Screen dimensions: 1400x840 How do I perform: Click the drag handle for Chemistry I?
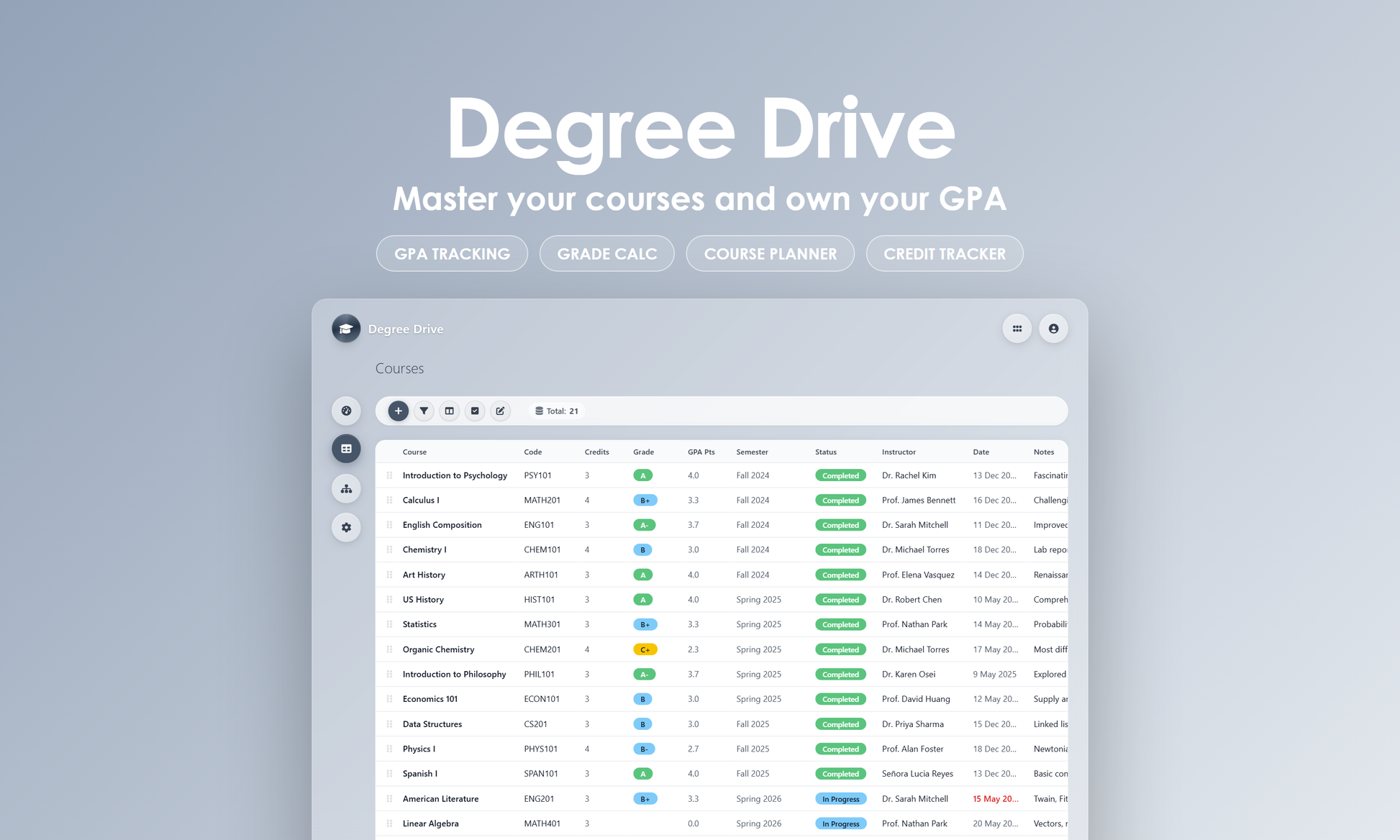tap(389, 549)
